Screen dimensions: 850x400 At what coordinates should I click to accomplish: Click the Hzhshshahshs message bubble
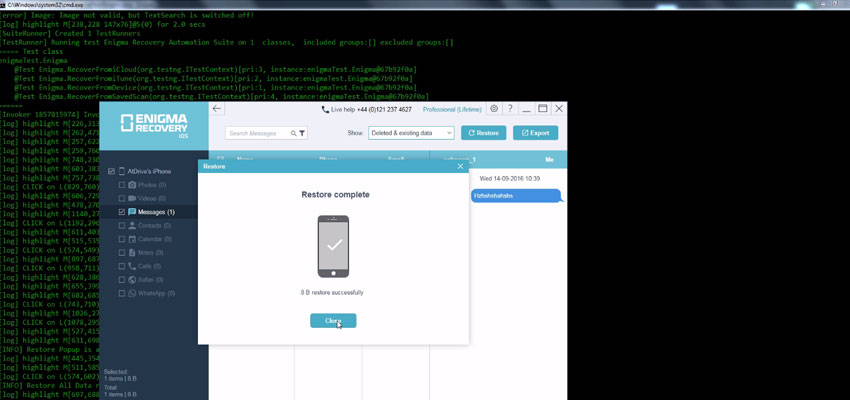tap(516, 196)
